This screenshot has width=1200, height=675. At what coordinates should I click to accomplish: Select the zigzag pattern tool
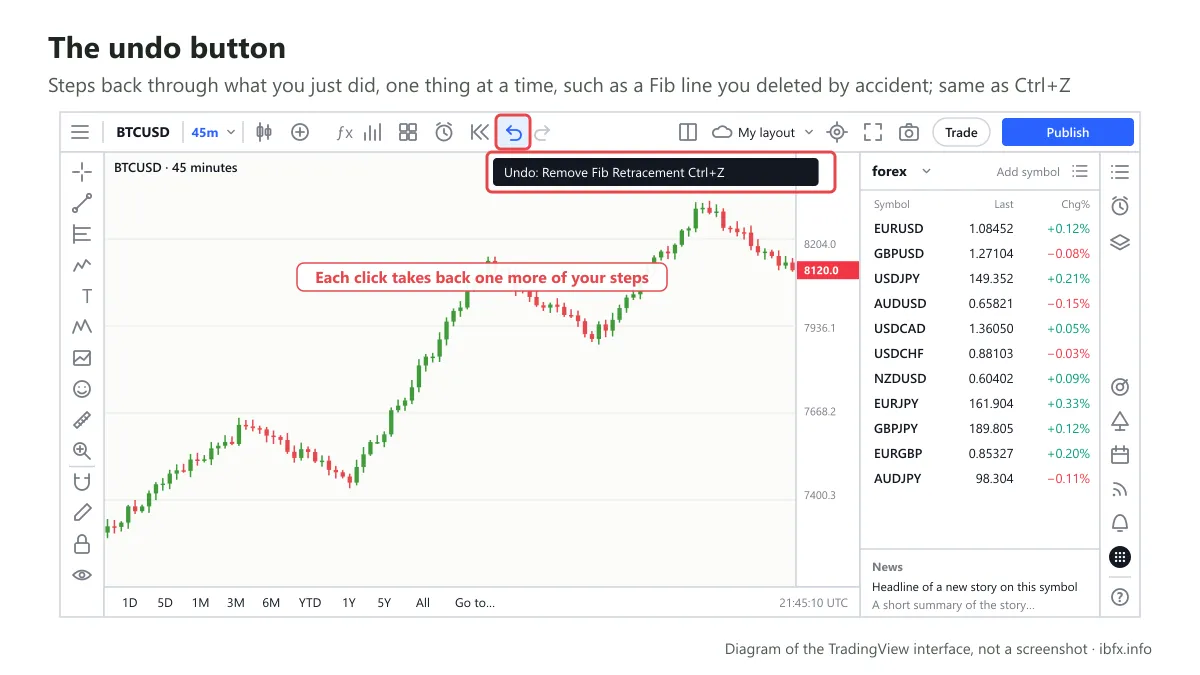click(82, 265)
